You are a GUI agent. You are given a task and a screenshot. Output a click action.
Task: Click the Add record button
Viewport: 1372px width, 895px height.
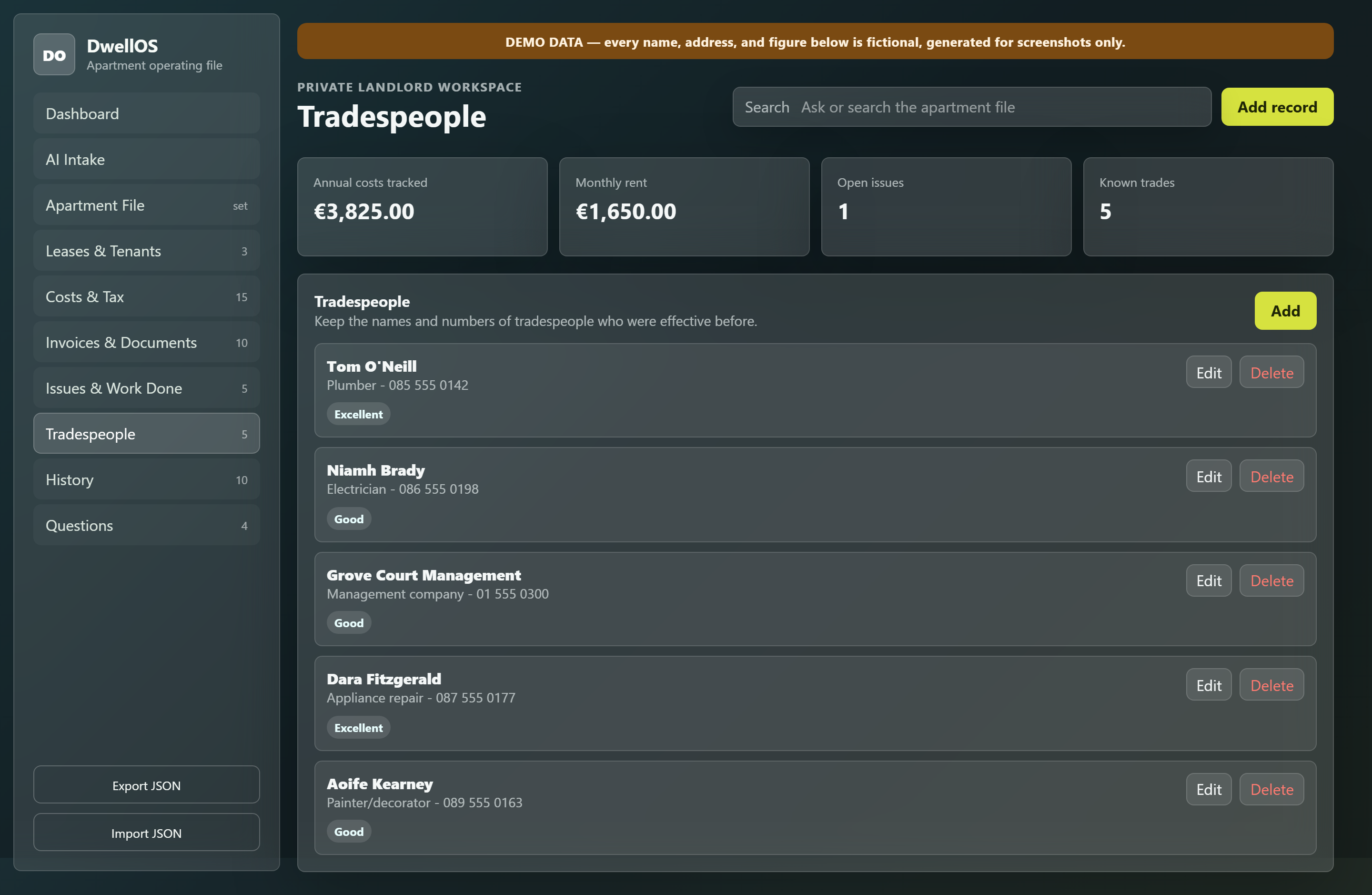coord(1277,107)
